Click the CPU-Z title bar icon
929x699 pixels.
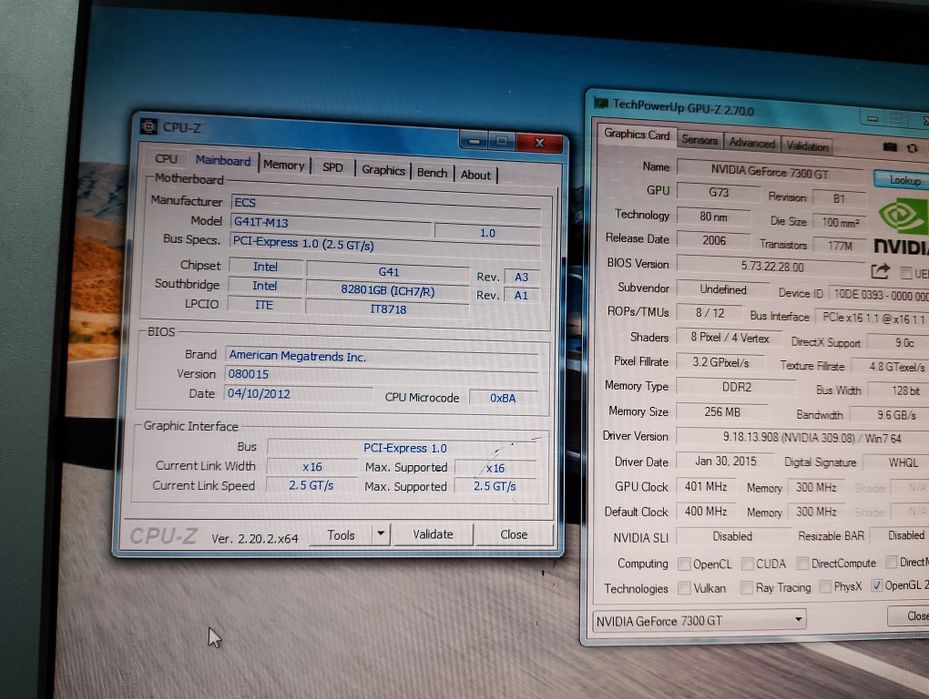(149, 126)
